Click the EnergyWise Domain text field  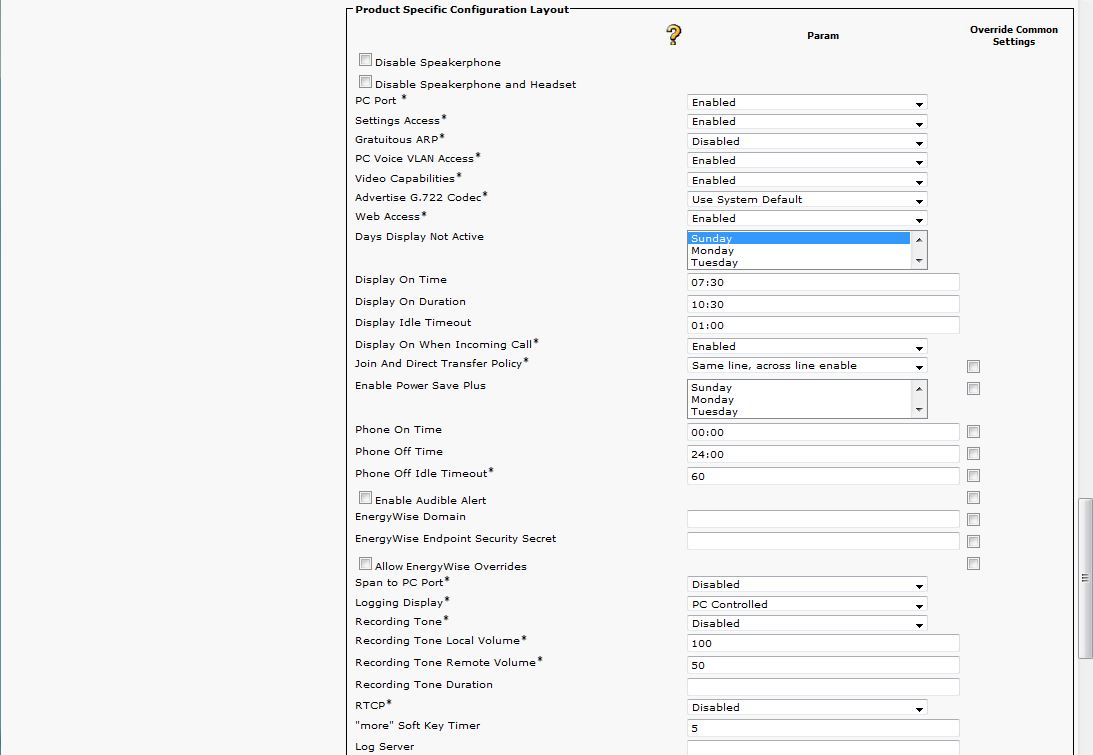823,519
